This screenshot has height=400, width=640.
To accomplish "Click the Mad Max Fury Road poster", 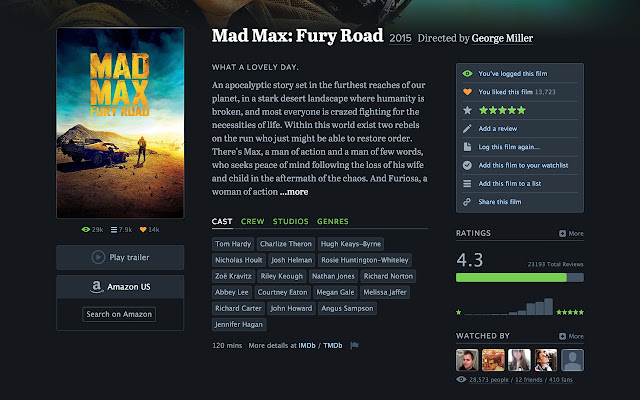I will click(120, 123).
